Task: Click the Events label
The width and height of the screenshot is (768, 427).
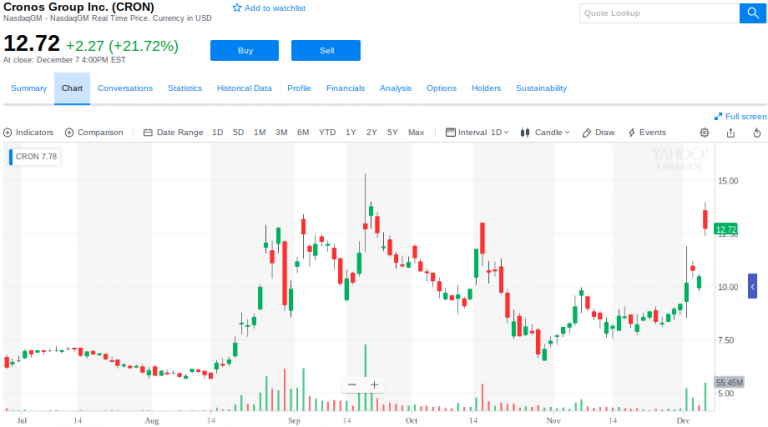Action: [x=652, y=133]
